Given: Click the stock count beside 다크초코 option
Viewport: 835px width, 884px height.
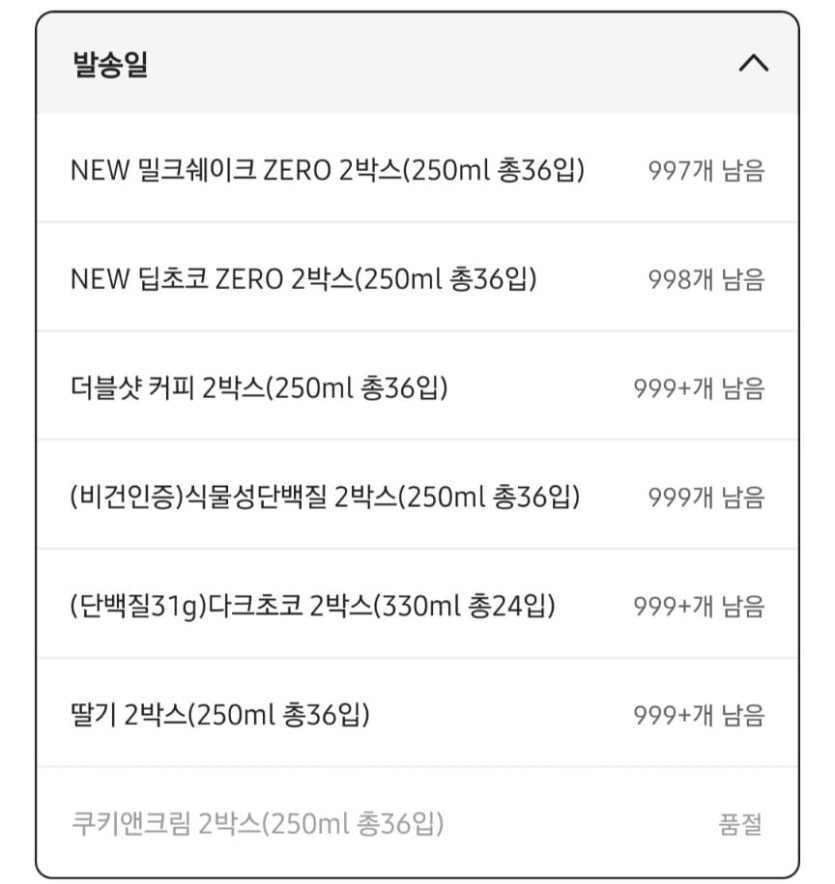Looking at the screenshot, I should click(699, 607).
